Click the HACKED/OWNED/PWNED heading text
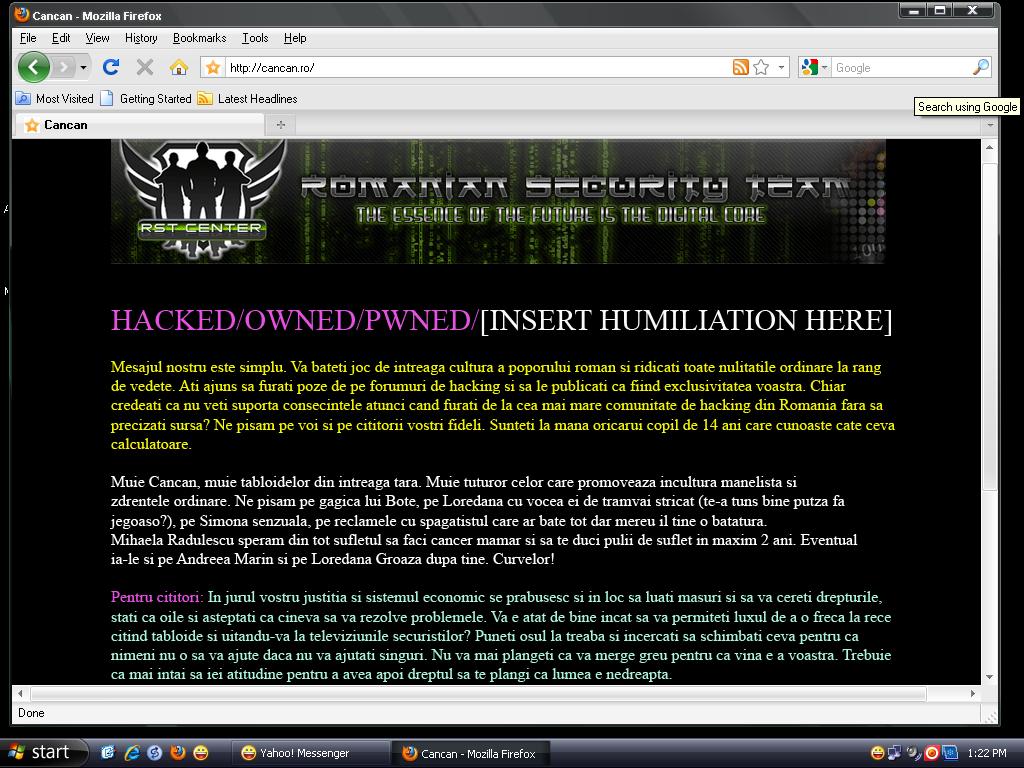This screenshot has height=768, width=1024. pos(295,320)
